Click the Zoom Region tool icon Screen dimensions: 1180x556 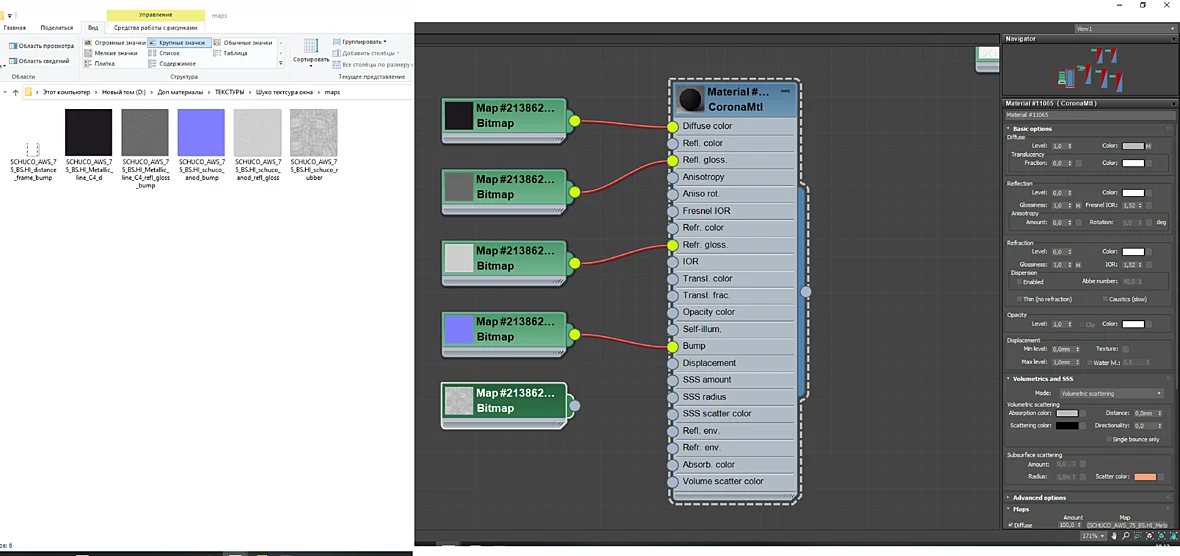point(1138,536)
